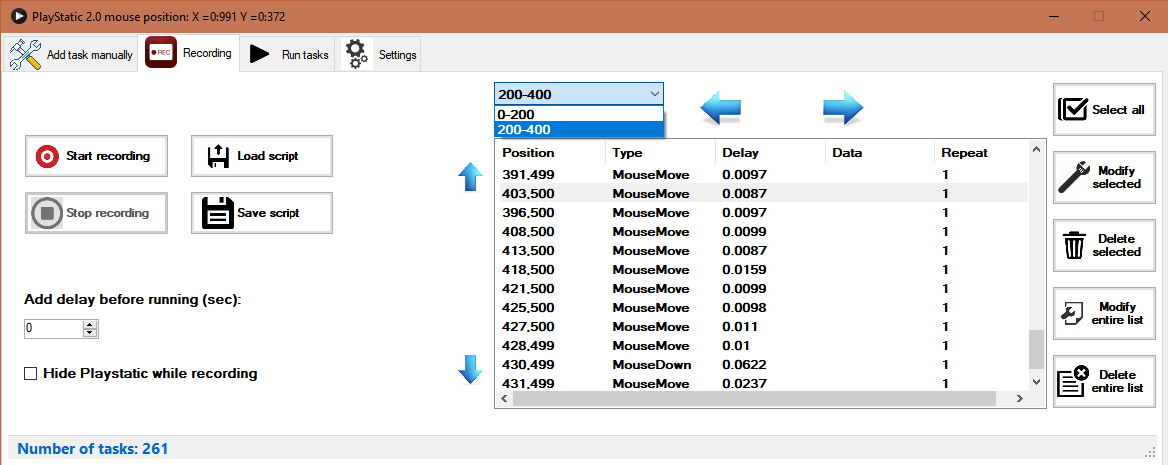
Task: Click the Stop recording button
Action: click(96, 212)
